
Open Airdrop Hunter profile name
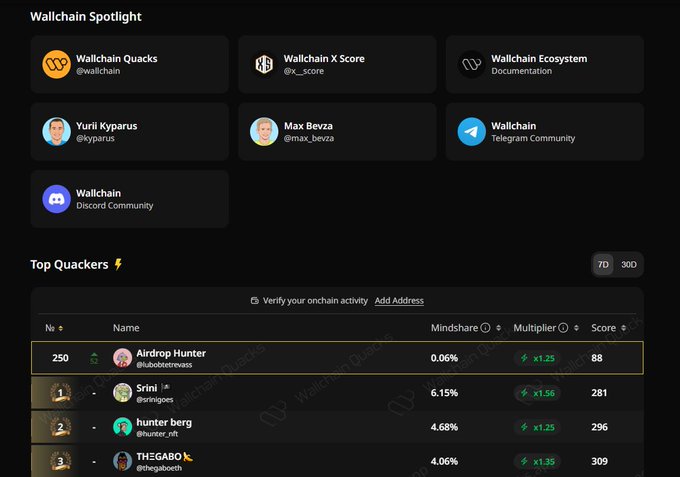[171, 353]
